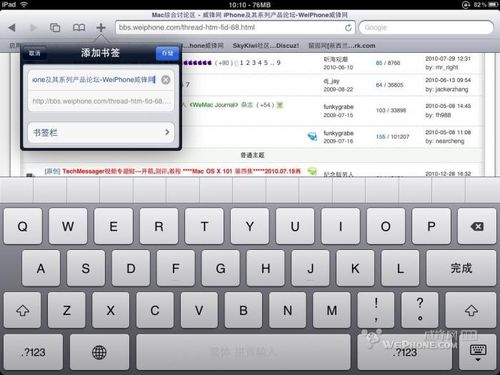Tap the U key
Screen dimensions: 500x375
(295, 226)
